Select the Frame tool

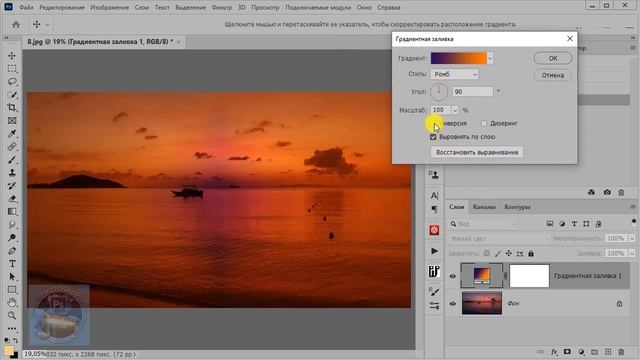pyautogui.click(x=12, y=121)
